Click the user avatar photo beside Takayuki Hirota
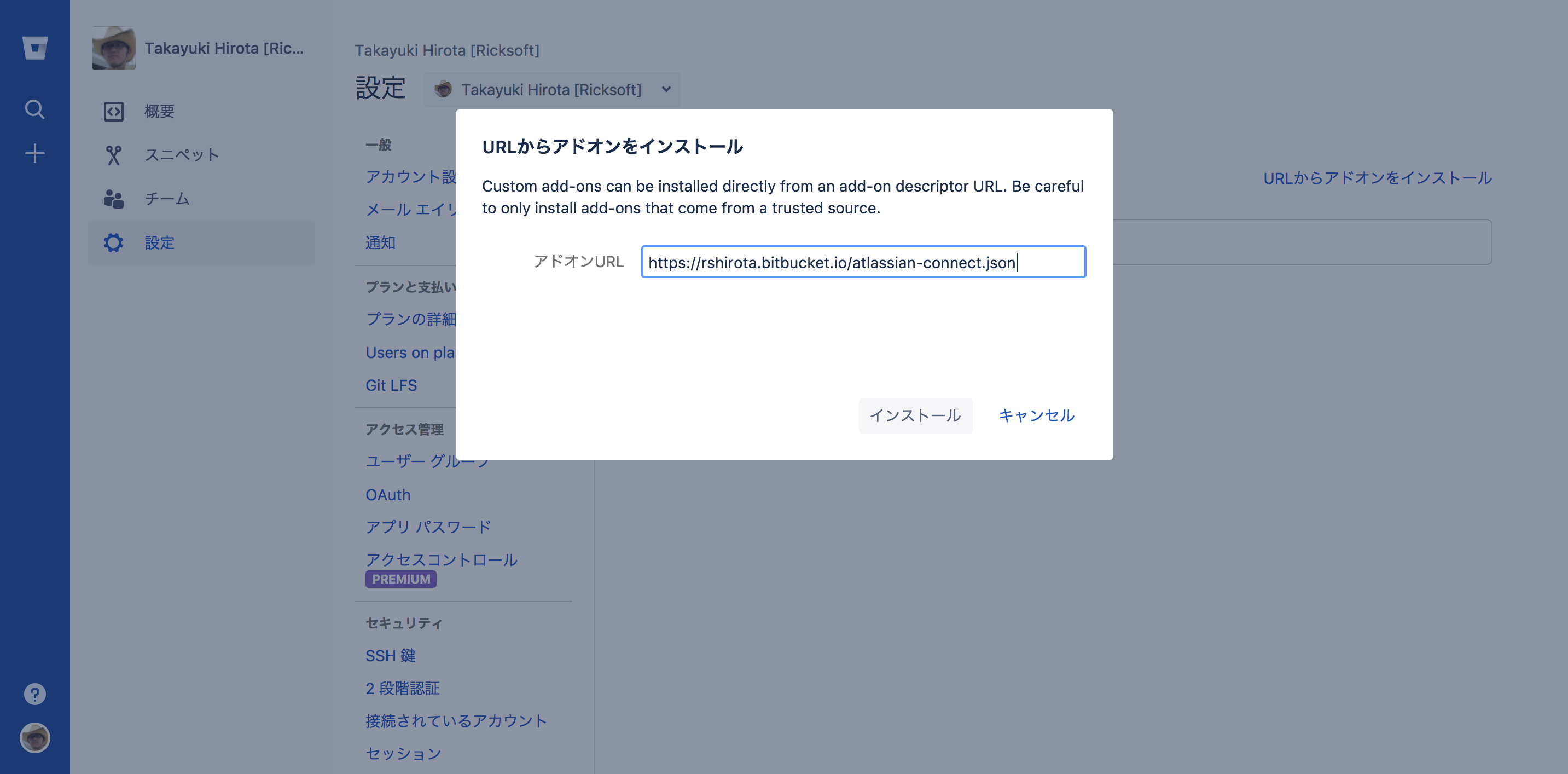Image resolution: width=1568 pixels, height=774 pixels. (x=114, y=48)
